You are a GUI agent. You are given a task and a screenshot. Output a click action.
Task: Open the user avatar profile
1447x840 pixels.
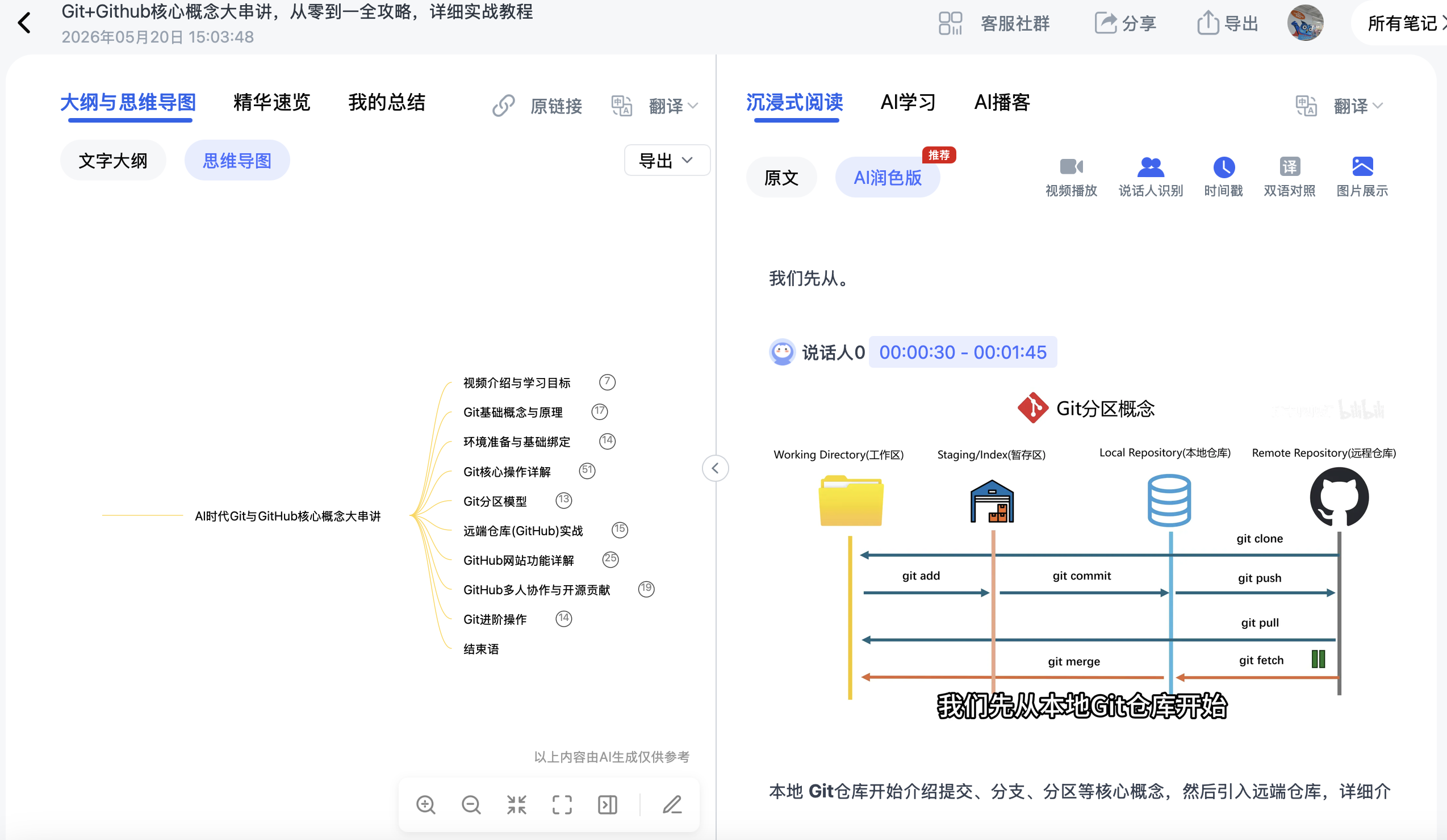(1305, 23)
